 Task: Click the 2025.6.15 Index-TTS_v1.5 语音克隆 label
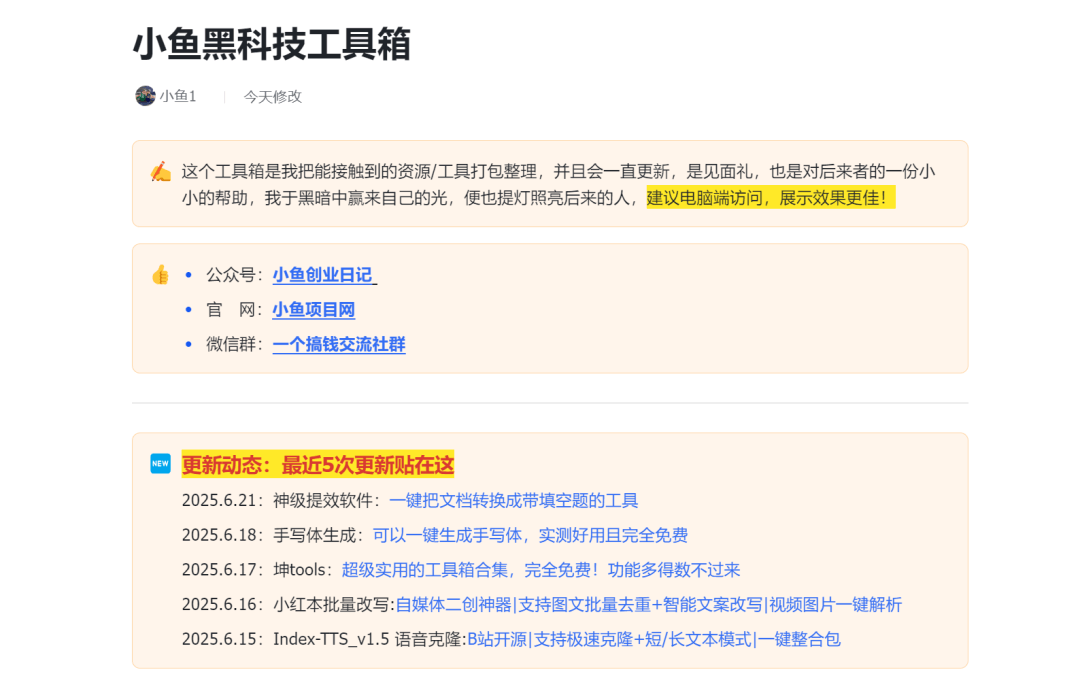tap(324, 639)
